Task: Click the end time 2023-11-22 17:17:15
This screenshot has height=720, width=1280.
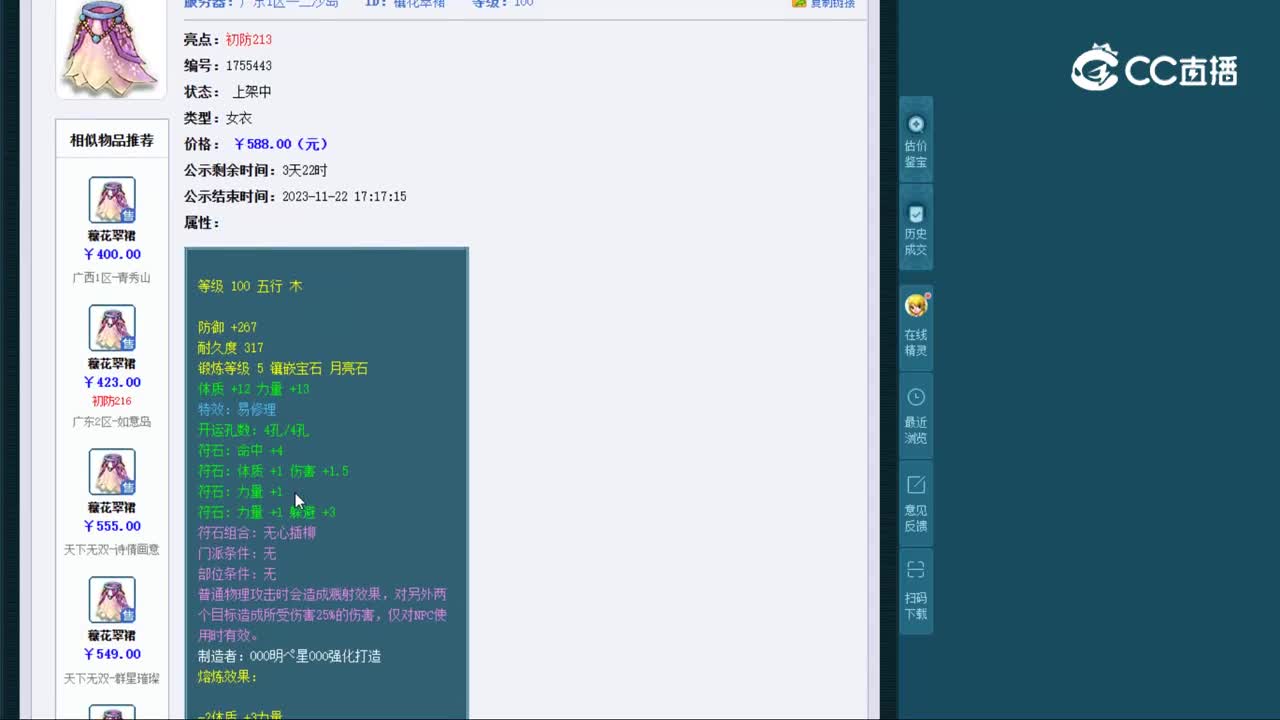Action: [344, 197]
